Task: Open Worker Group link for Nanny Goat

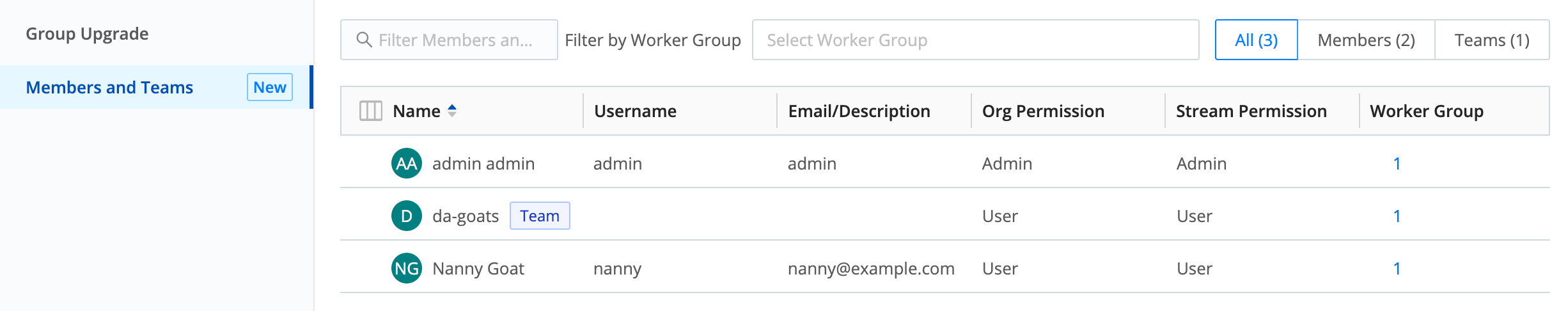Action: pyautogui.click(x=1397, y=268)
